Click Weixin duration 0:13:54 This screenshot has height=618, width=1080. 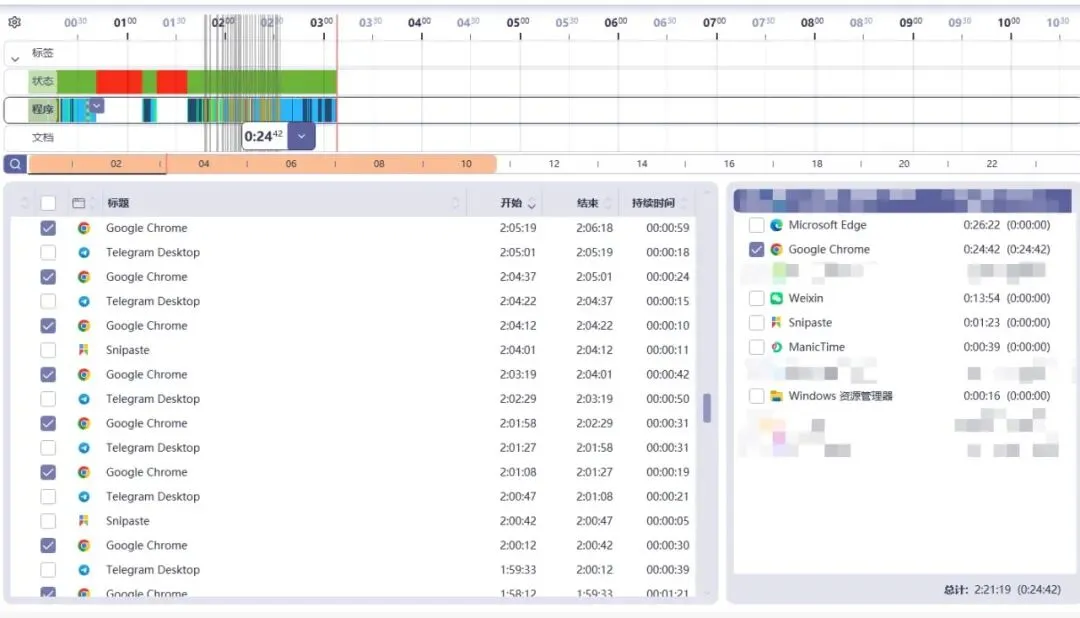click(x=981, y=298)
